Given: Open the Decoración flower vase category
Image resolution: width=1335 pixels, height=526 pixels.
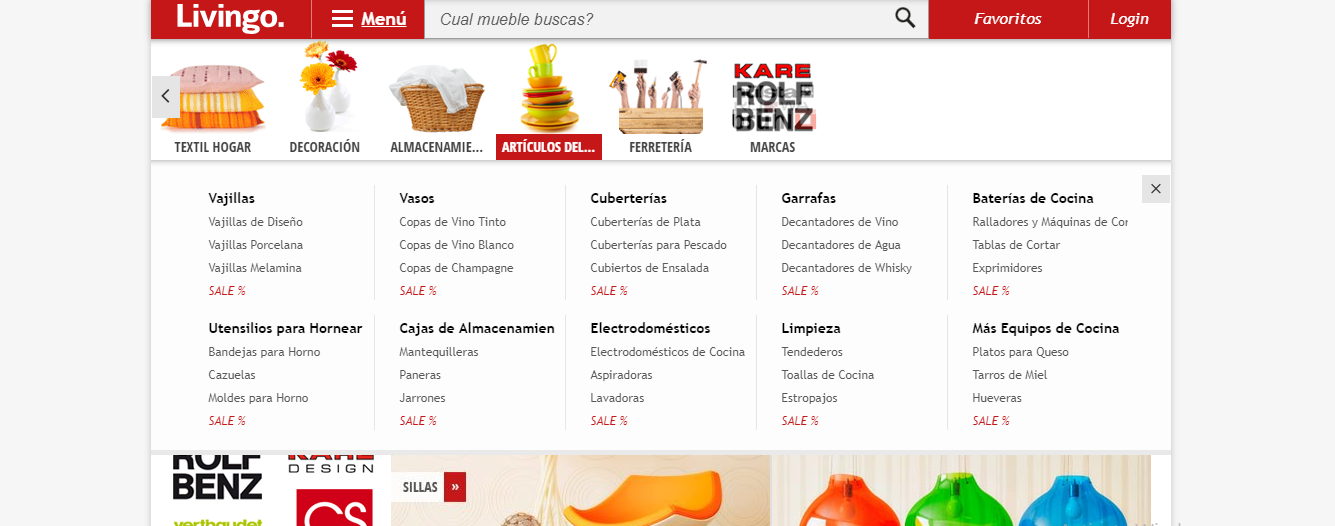Looking at the screenshot, I should click(325, 87).
